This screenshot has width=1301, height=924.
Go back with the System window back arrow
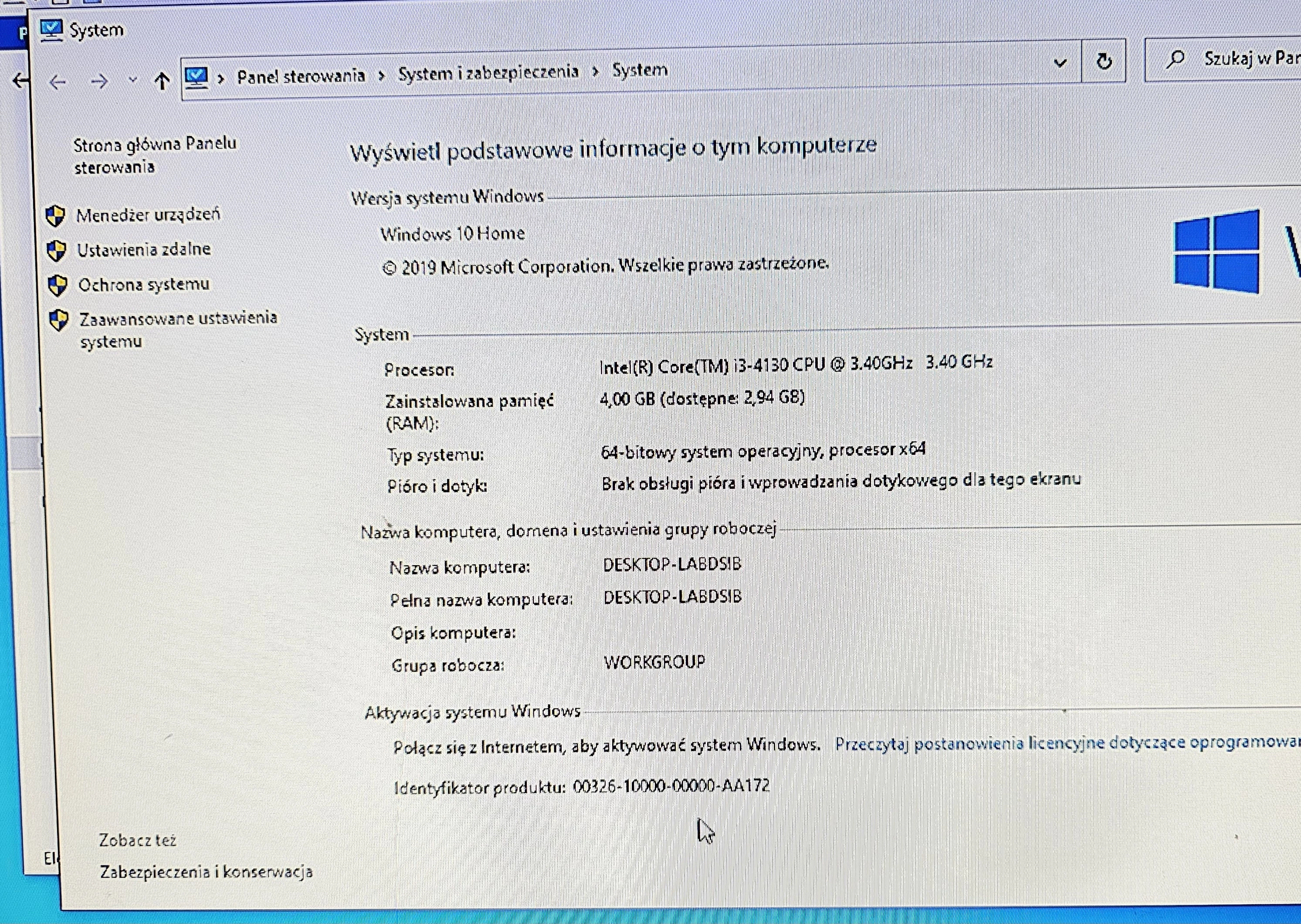click(58, 83)
